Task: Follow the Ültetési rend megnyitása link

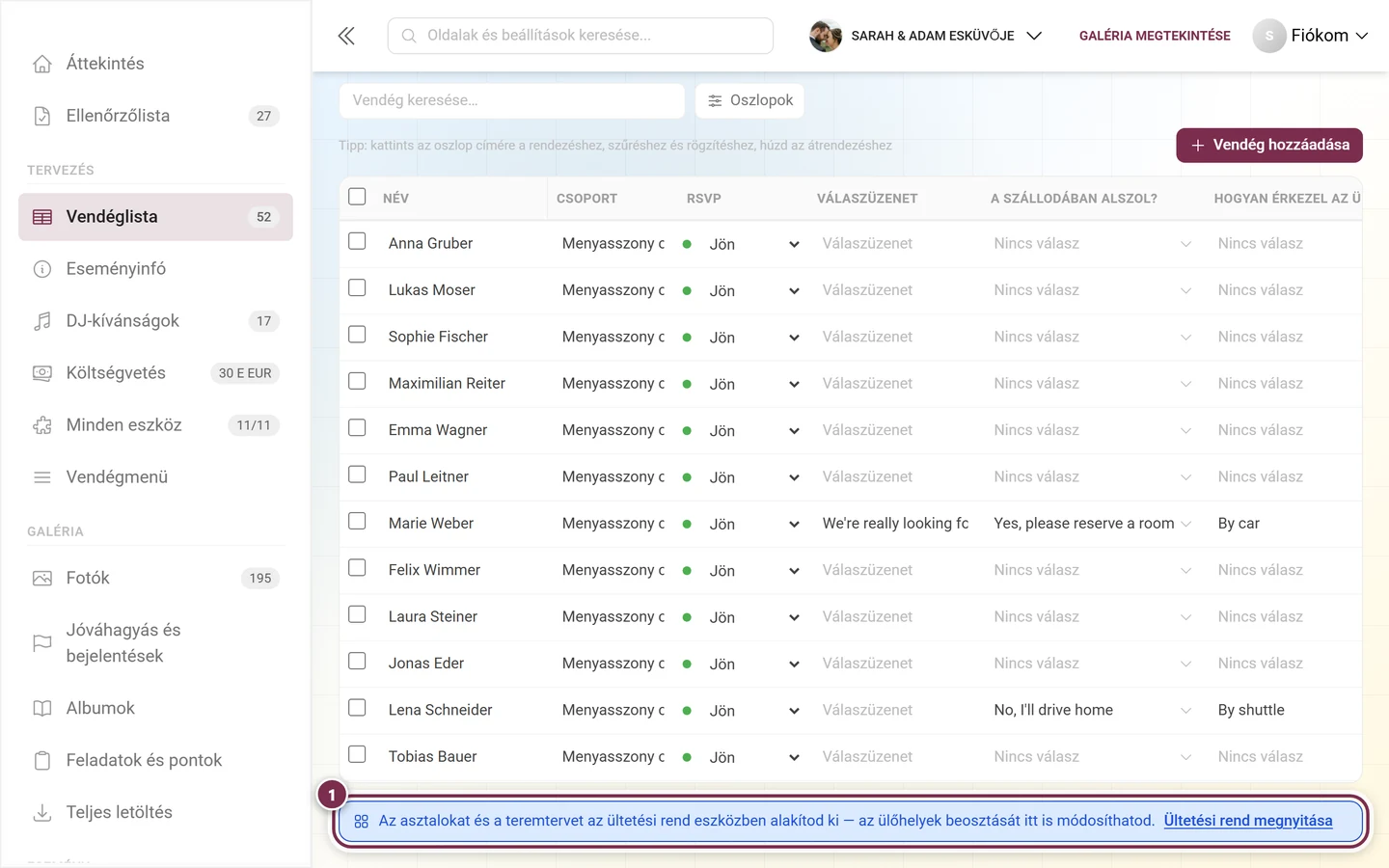Action: point(1248,821)
